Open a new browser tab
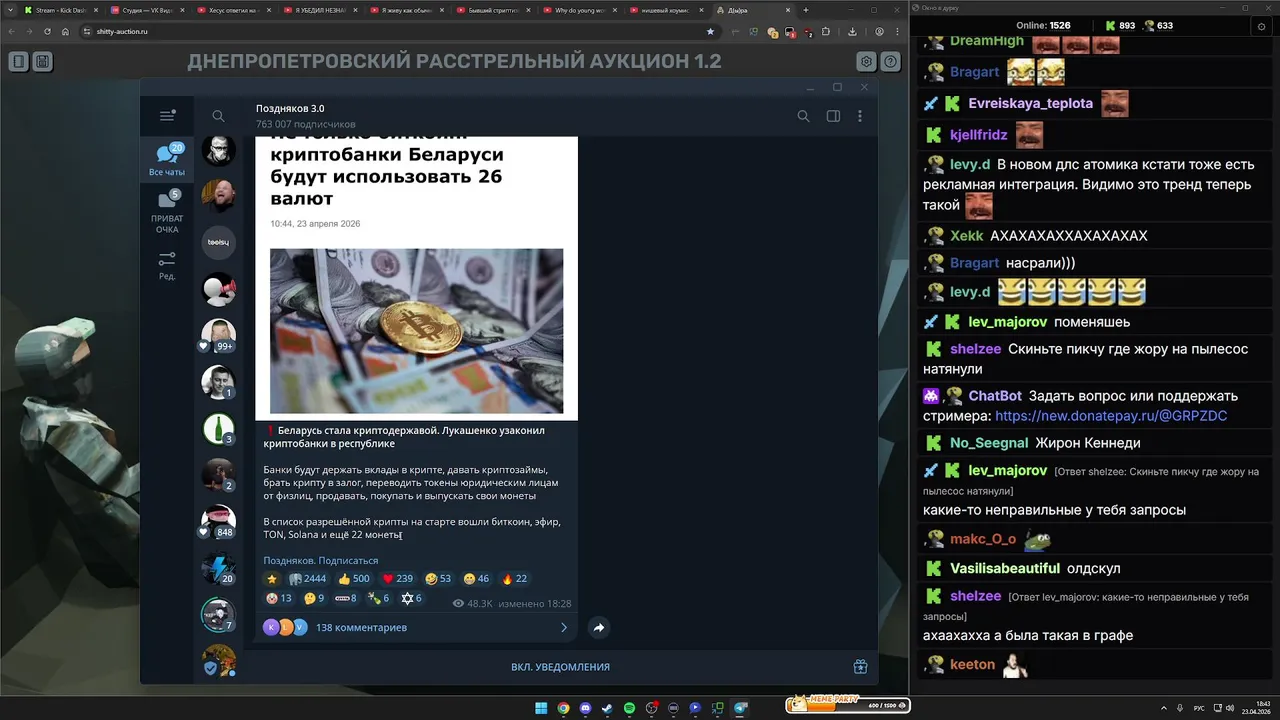Viewport: 1280px width, 720px height. (x=806, y=10)
